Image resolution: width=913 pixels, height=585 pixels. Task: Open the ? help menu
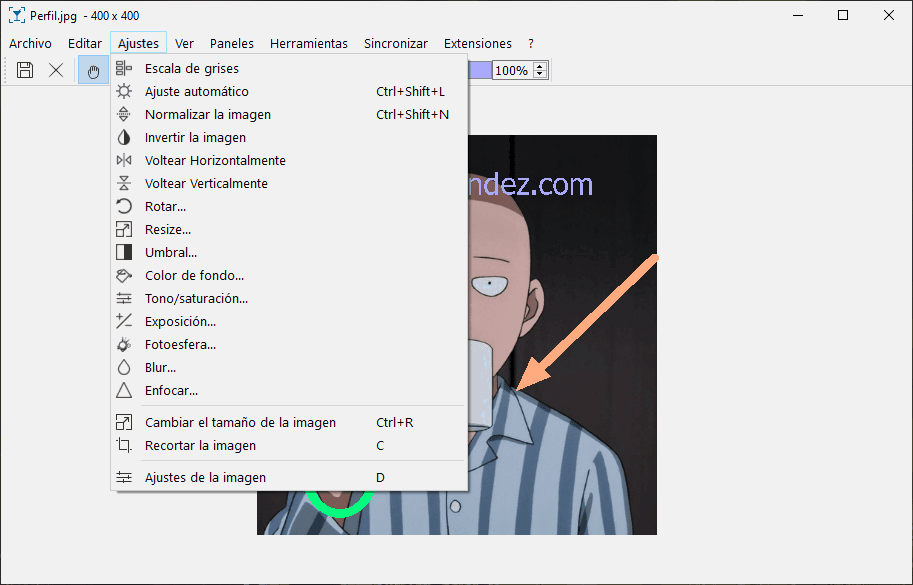tap(530, 44)
